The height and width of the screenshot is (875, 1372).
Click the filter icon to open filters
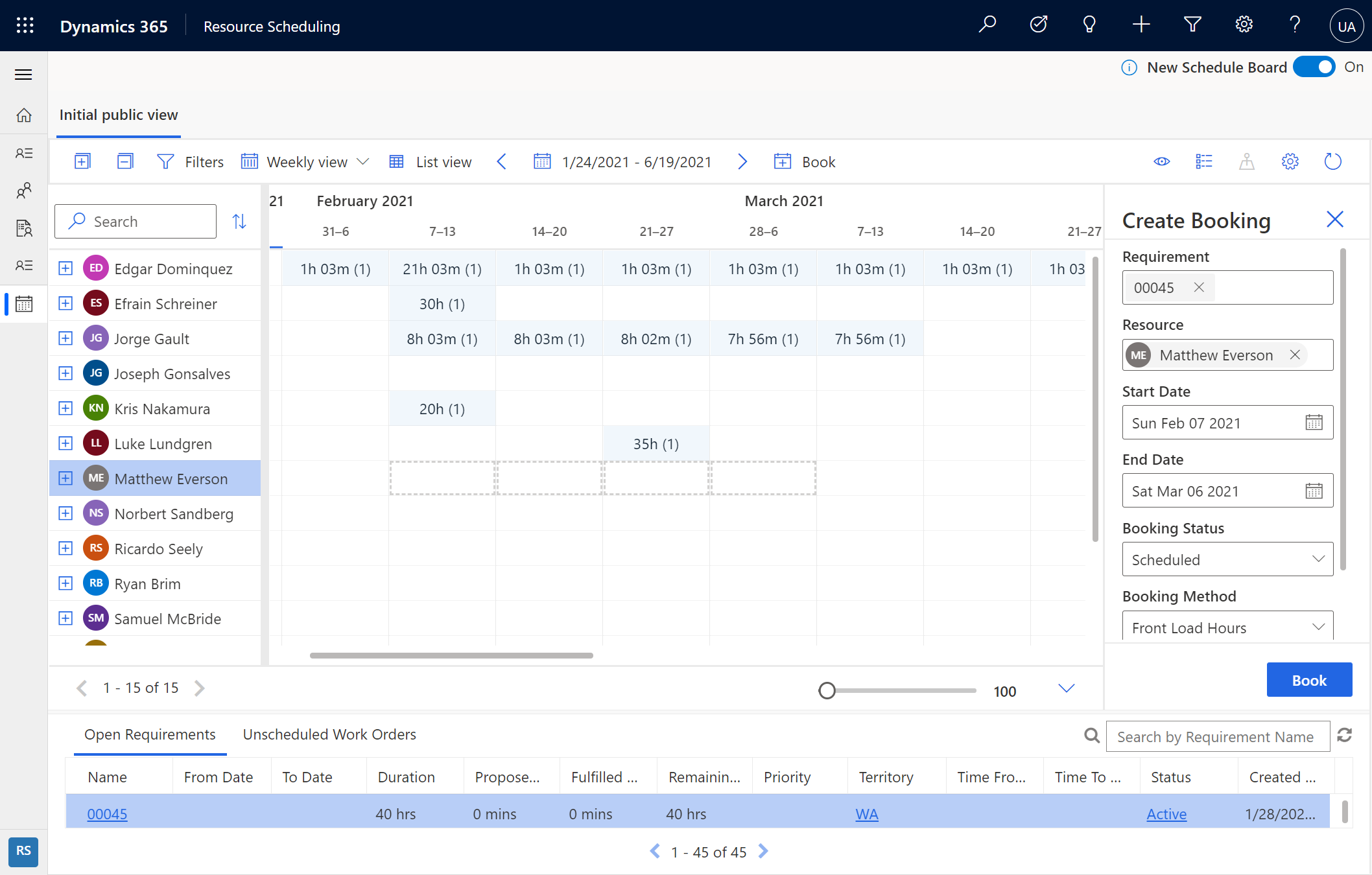point(165,162)
